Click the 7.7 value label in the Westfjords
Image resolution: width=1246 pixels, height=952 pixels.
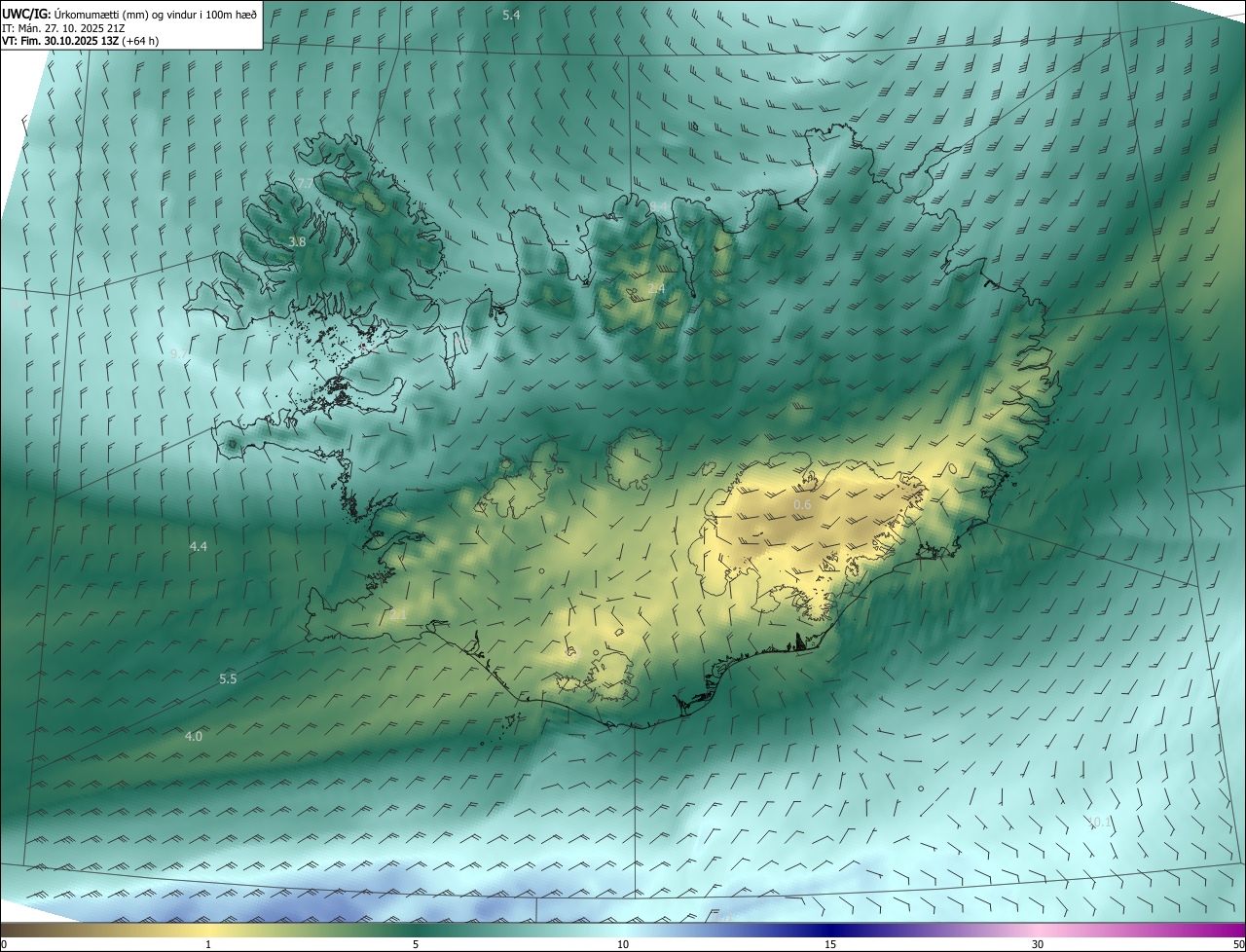(305, 184)
